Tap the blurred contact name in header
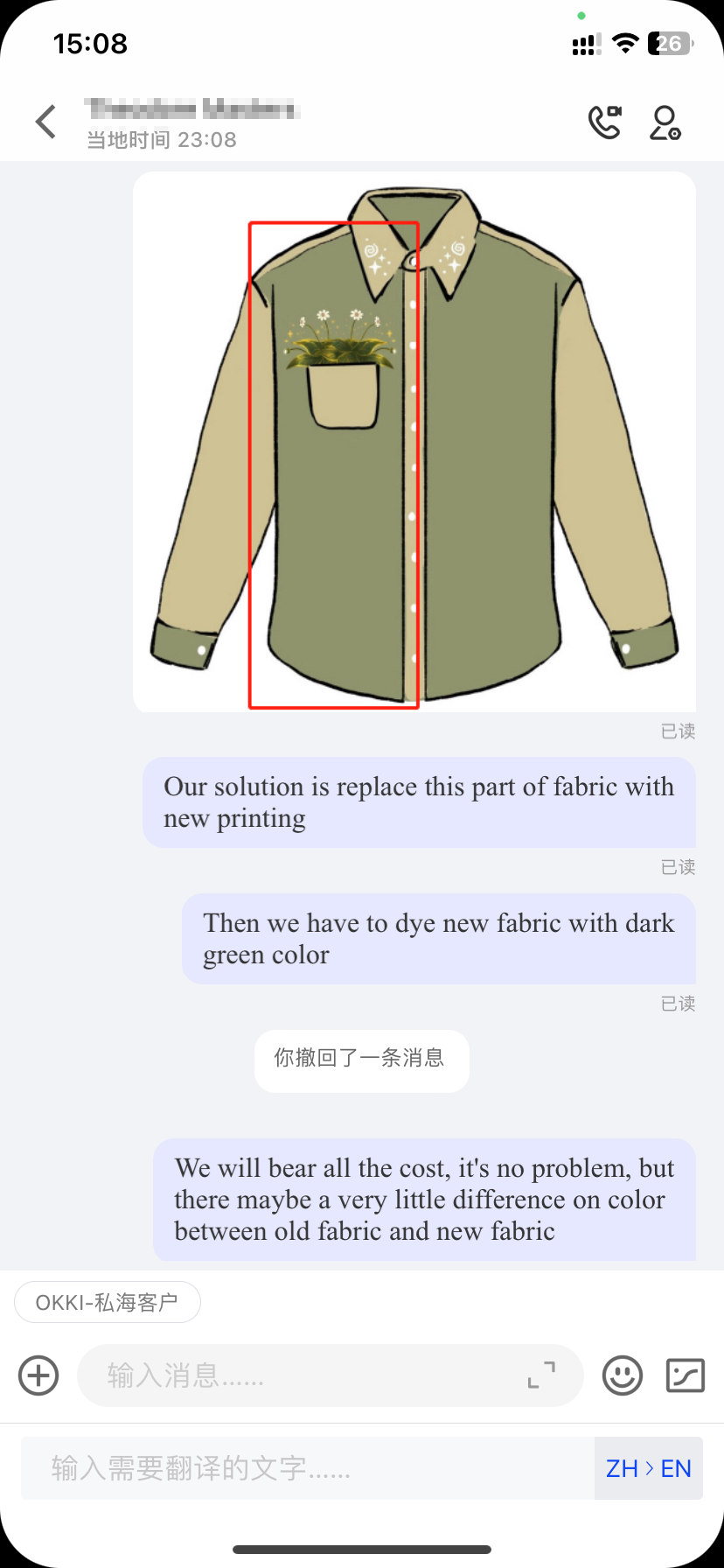This screenshot has height=1568, width=724. 192,109
